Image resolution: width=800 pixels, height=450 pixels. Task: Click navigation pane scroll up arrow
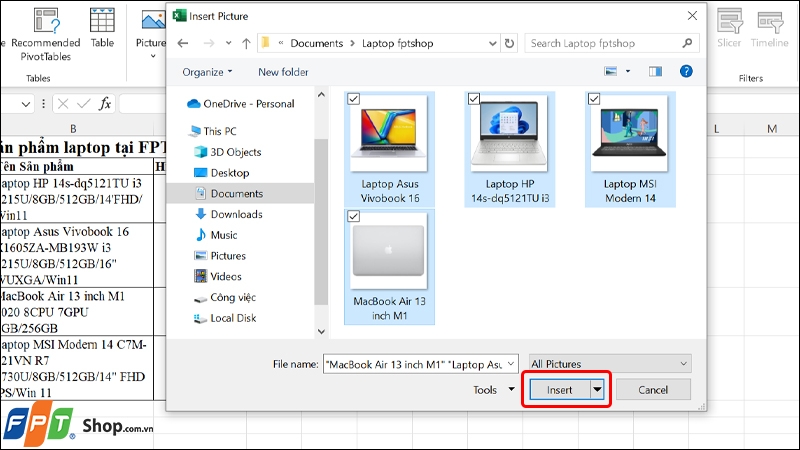[x=321, y=95]
